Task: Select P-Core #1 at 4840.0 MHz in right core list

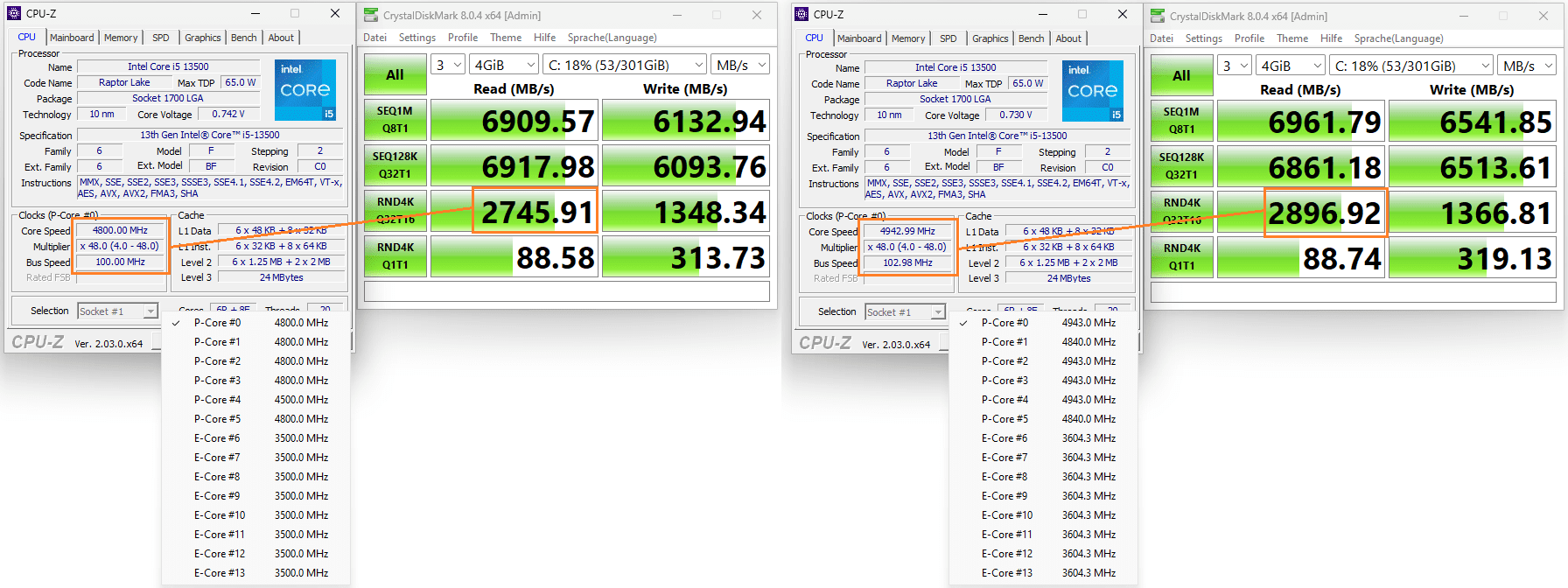Action: point(1044,342)
